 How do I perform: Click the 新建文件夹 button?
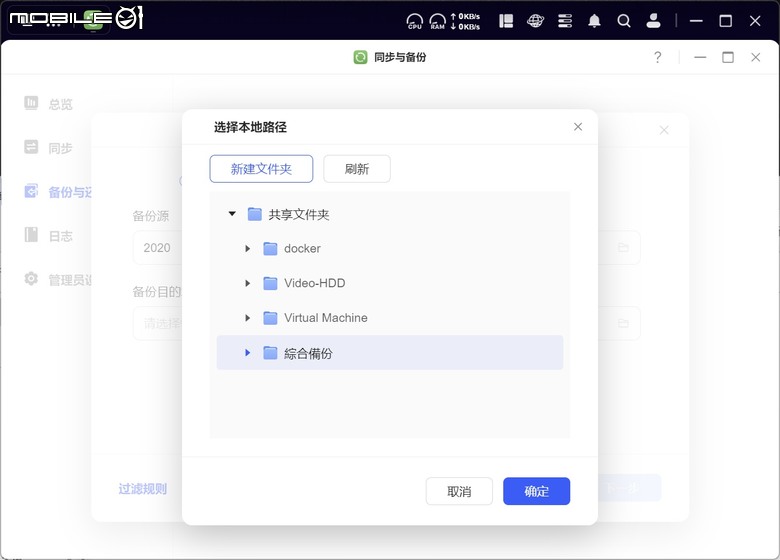pyautogui.click(x=261, y=169)
